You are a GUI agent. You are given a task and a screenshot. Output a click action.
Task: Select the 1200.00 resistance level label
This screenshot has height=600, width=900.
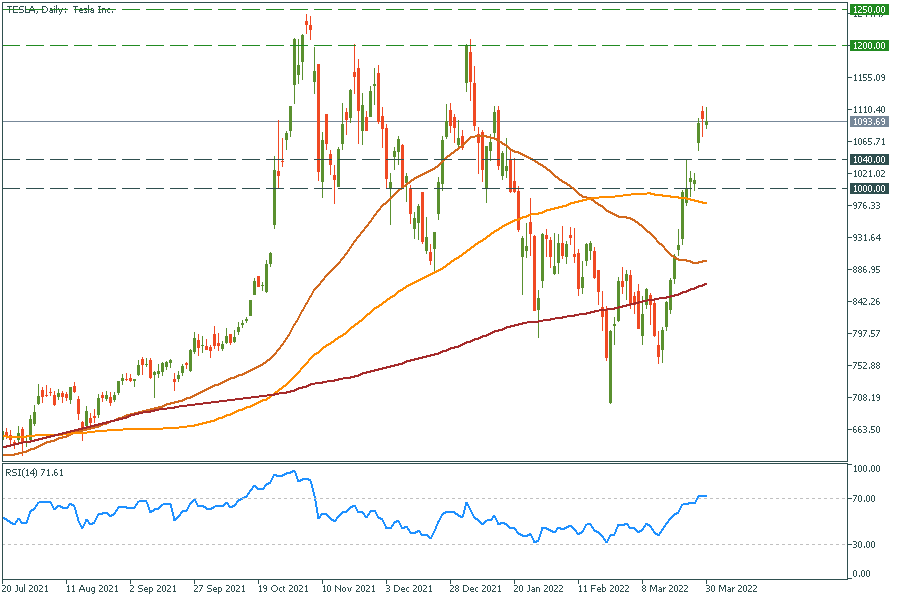[x=866, y=46]
